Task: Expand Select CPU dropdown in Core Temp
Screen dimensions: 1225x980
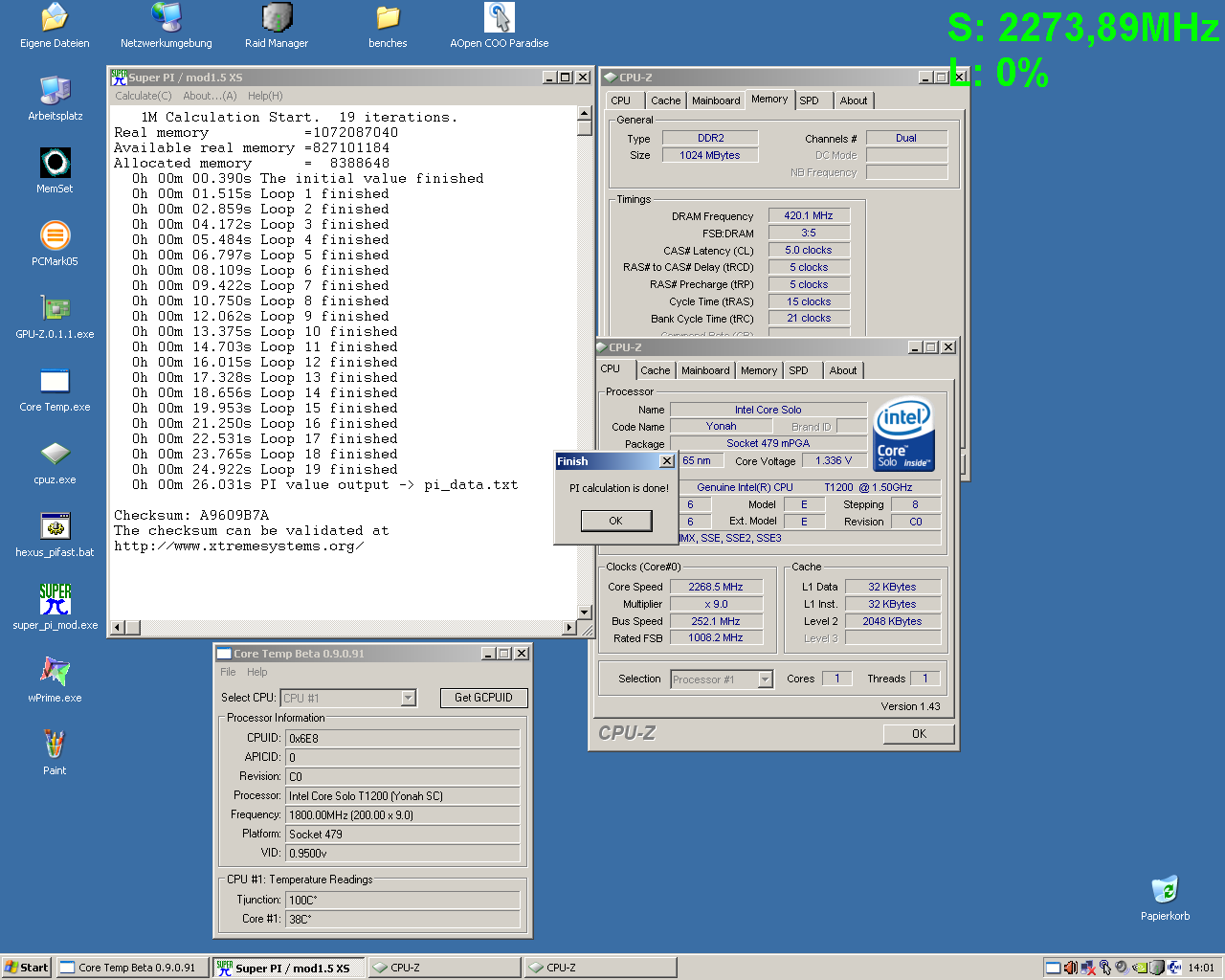Action: (x=409, y=699)
